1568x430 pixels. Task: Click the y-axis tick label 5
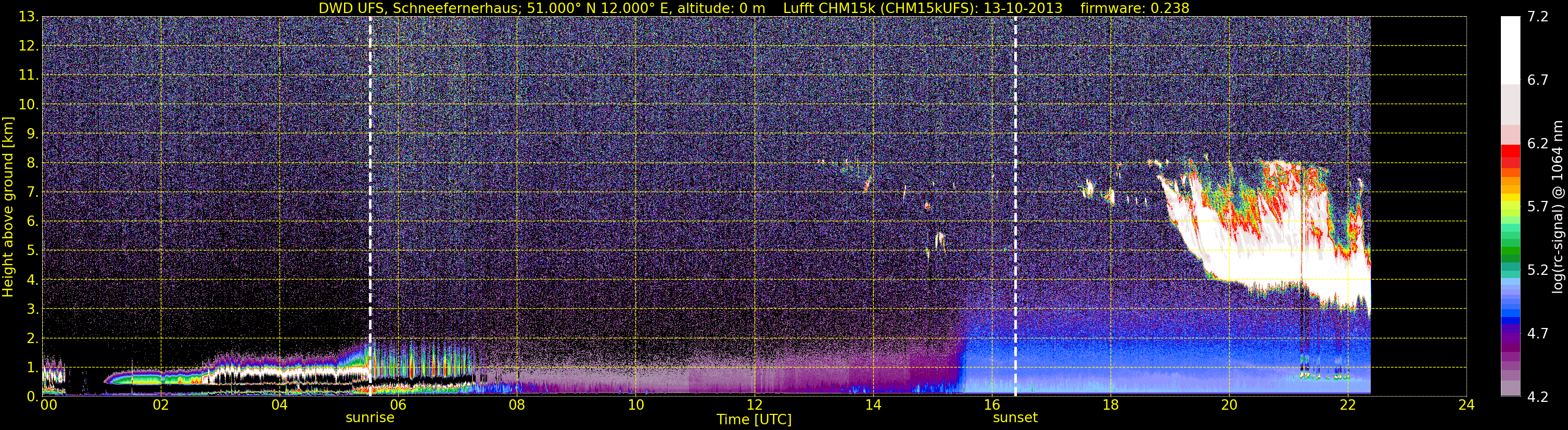click(x=33, y=250)
